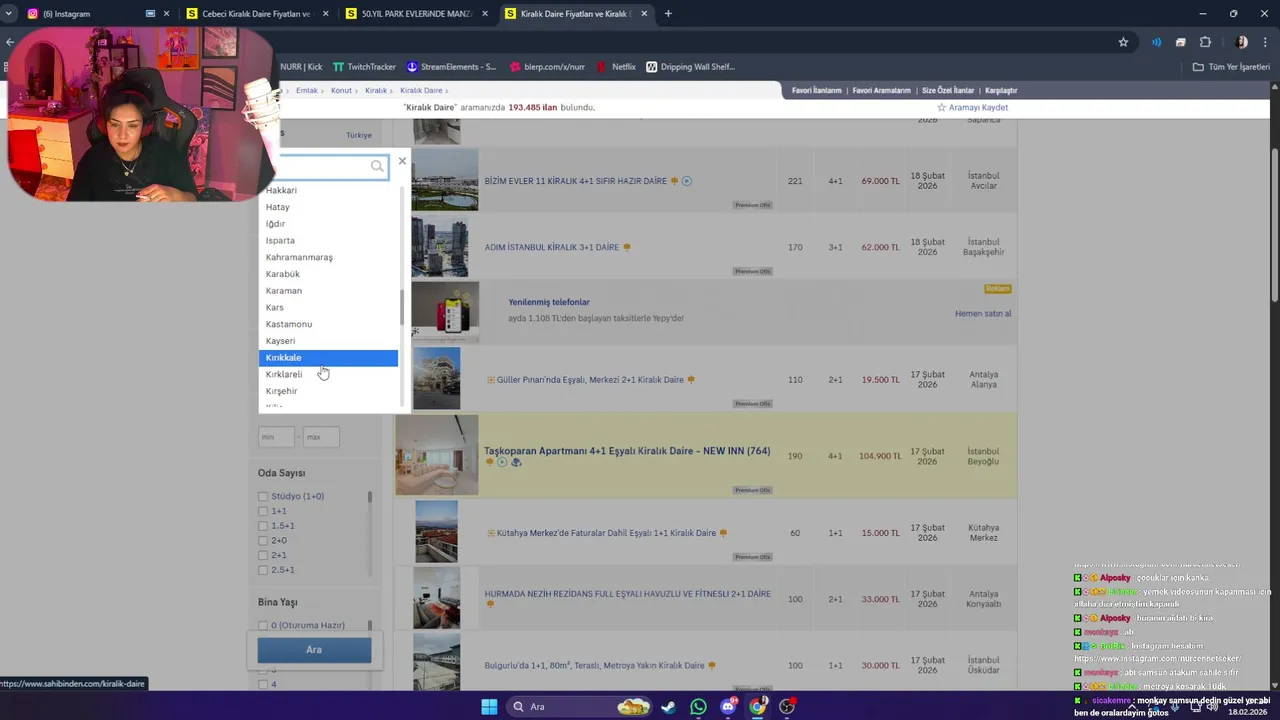Click the magnifier icon in city search

[377, 167]
